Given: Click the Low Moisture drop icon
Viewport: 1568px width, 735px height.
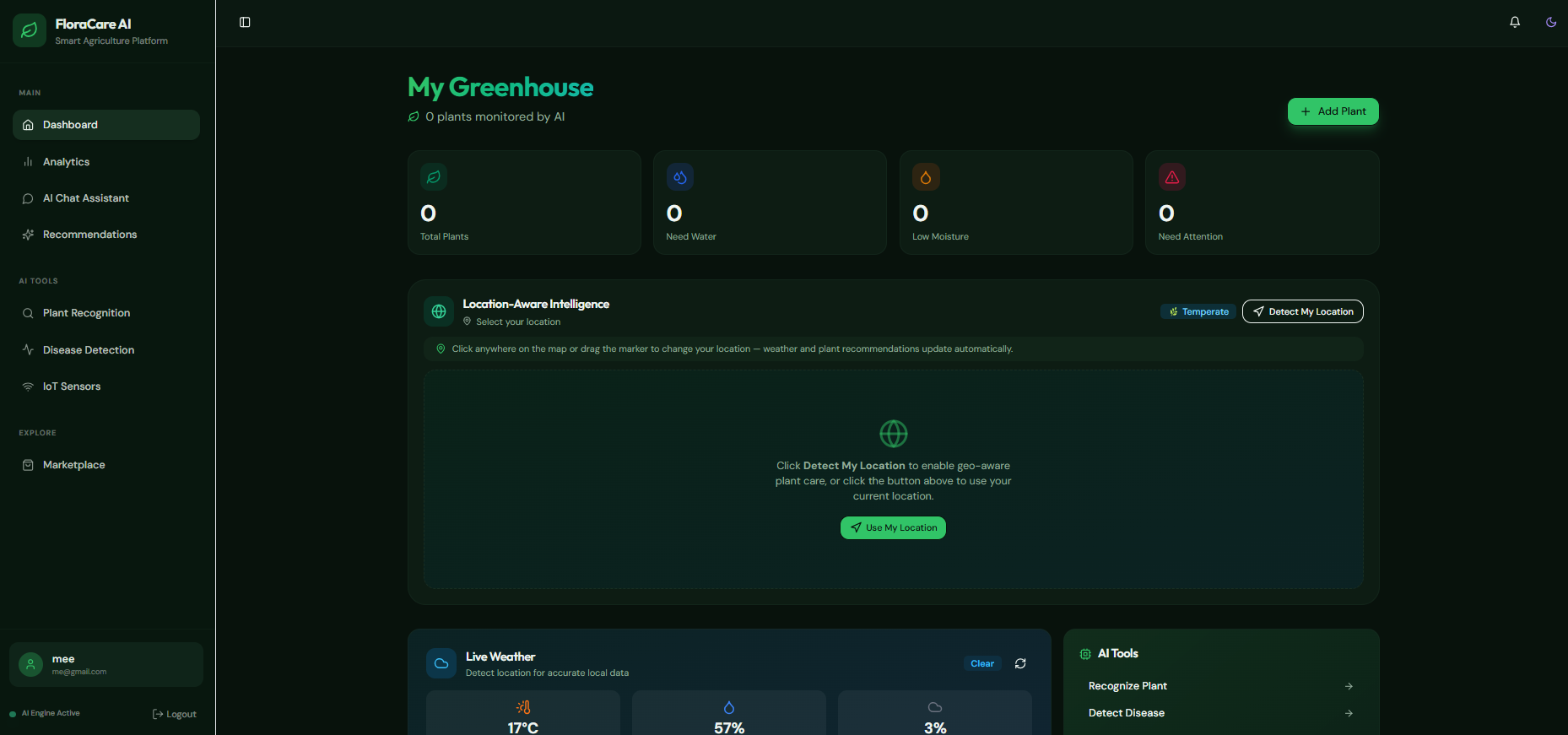Looking at the screenshot, I should (926, 177).
